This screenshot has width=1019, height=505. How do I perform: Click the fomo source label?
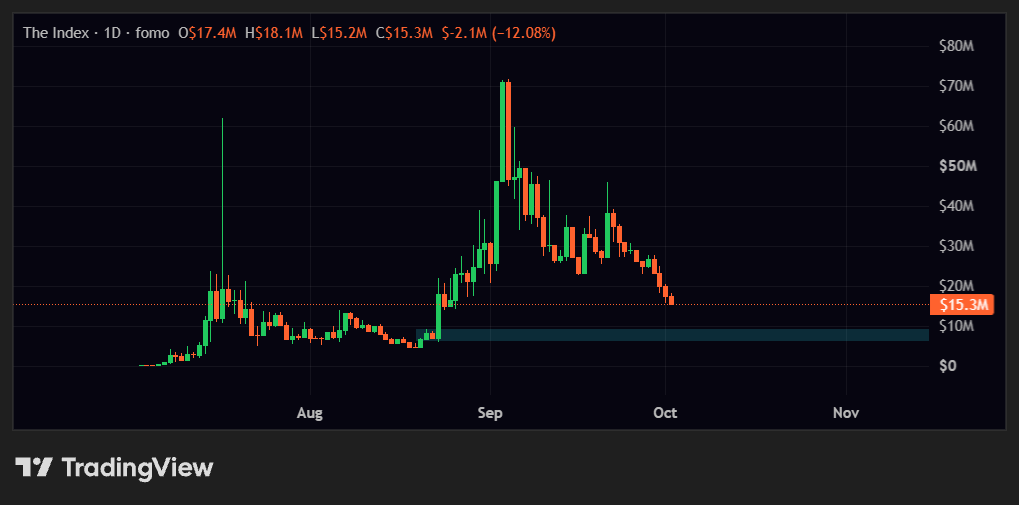[151, 33]
